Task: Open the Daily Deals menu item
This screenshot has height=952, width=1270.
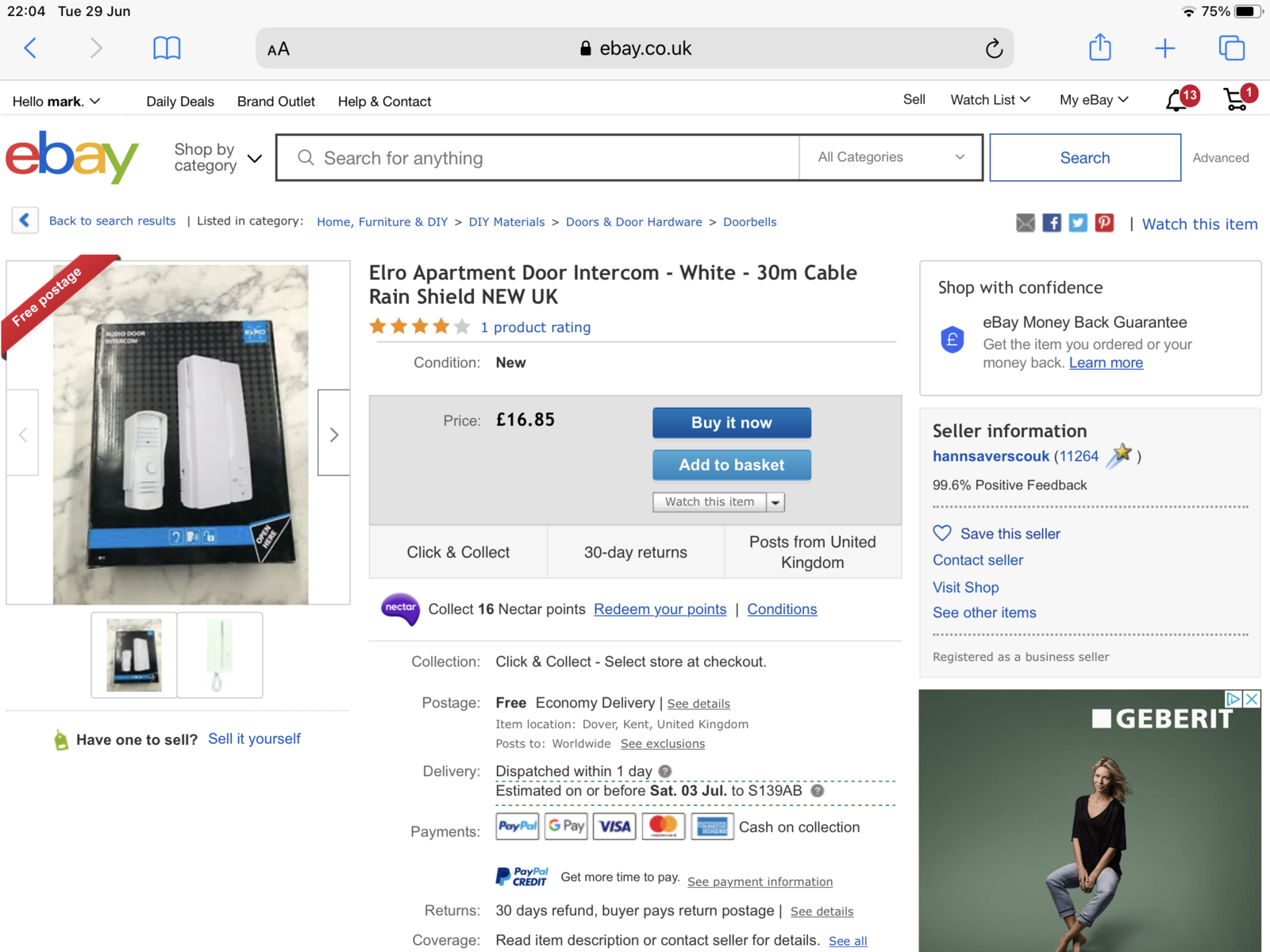Action: 180,102
